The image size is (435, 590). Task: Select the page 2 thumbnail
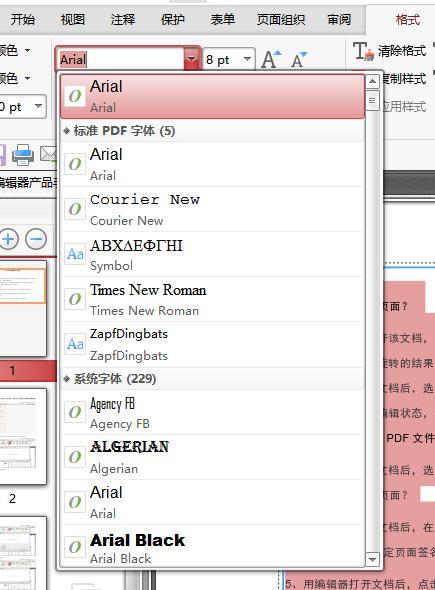tap(23, 436)
